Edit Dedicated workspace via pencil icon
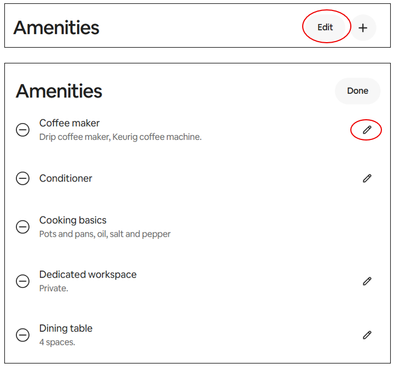The width and height of the screenshot is (400, 369). pos(367,281)
